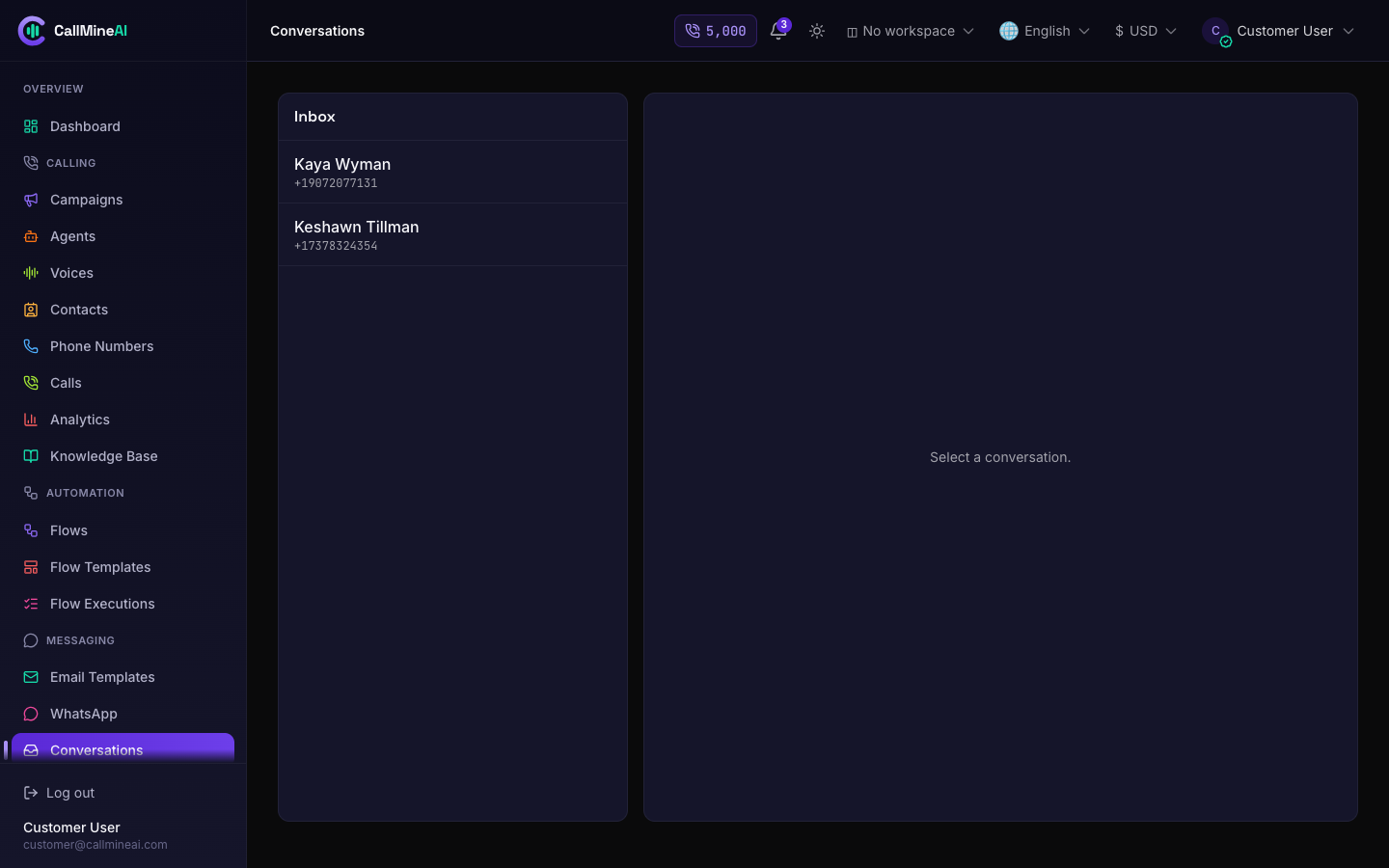Open Keshawn Tillman conversation

click(452, 234)
